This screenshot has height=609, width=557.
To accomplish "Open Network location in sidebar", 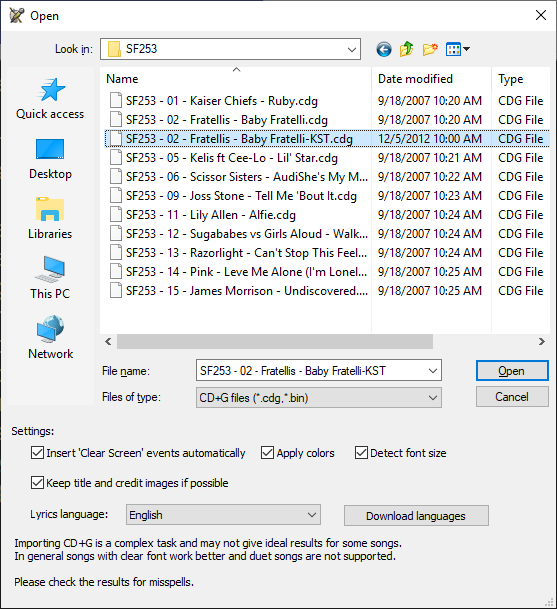I will (x=50, y=338).
